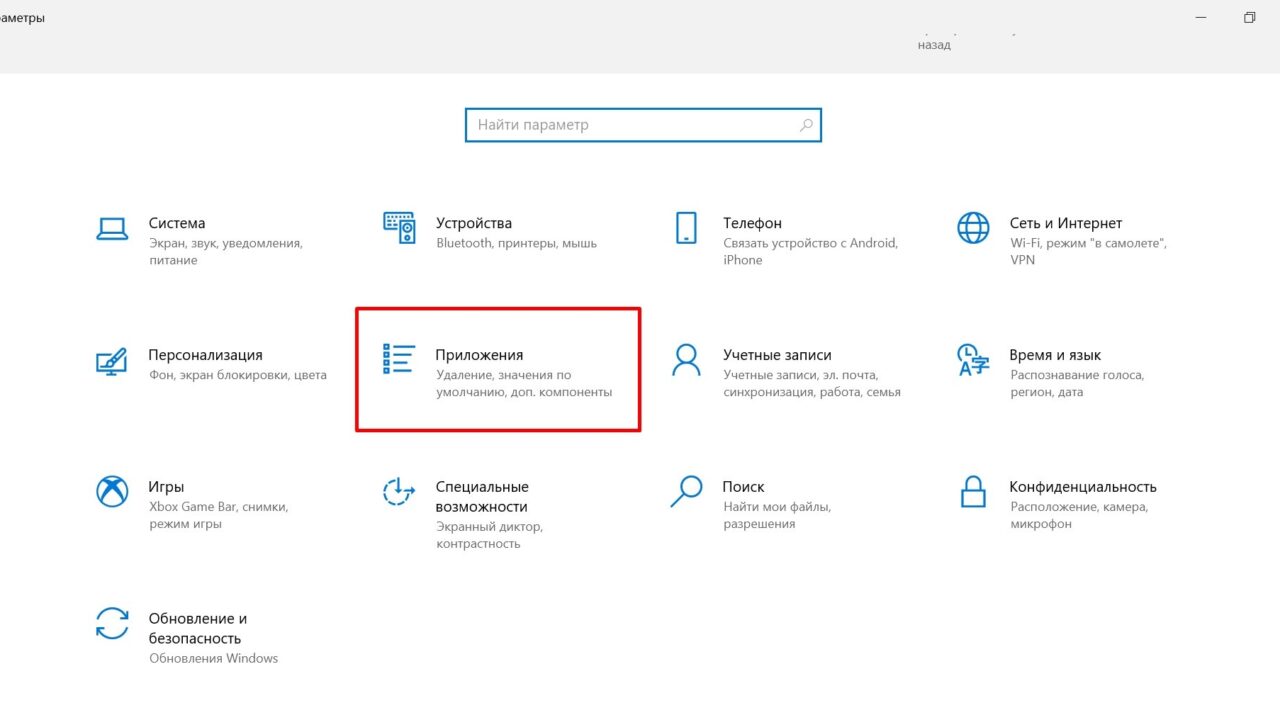Click the Система laptop icon
Image resolution: width=1280 pixels, height=720 pixels.
coord(112,228)
